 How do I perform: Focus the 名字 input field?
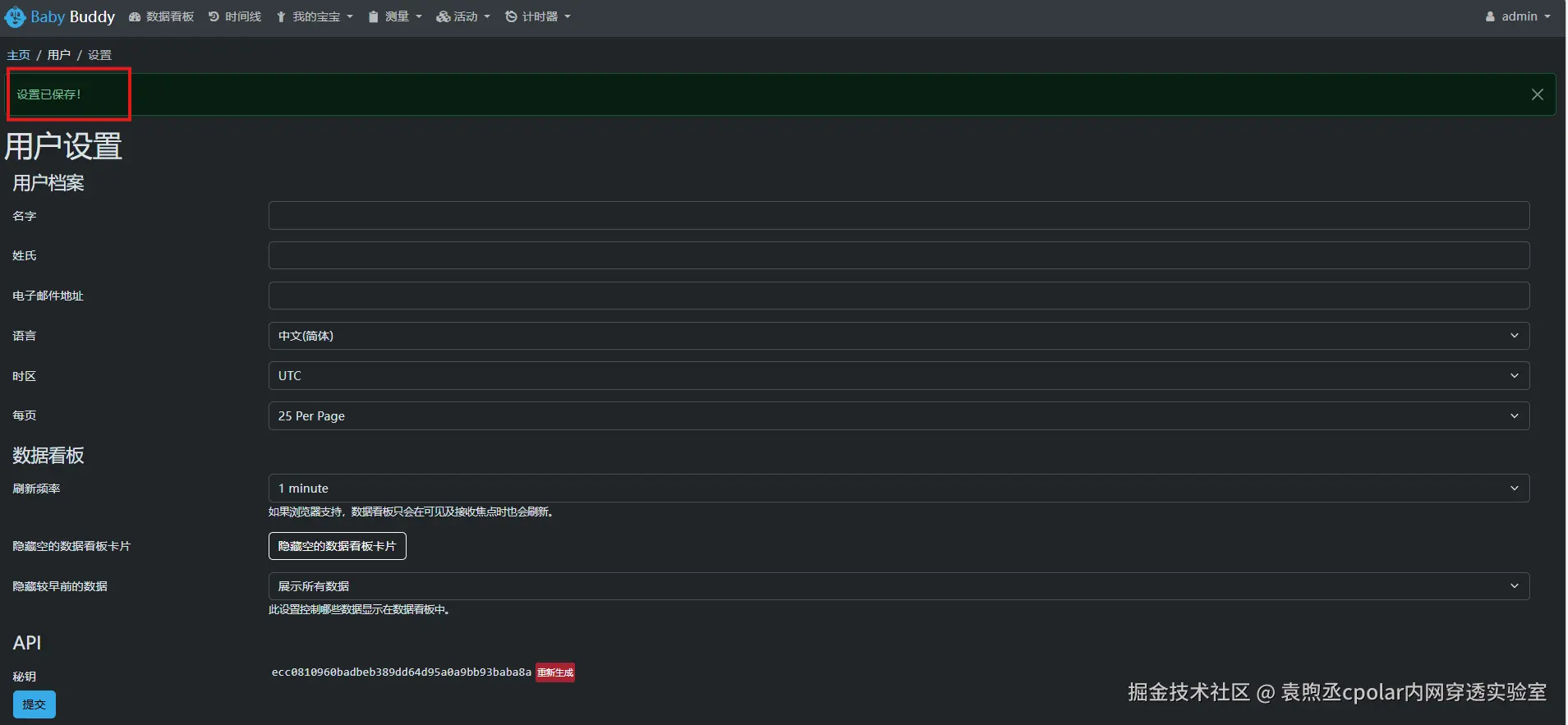(899, 216)
